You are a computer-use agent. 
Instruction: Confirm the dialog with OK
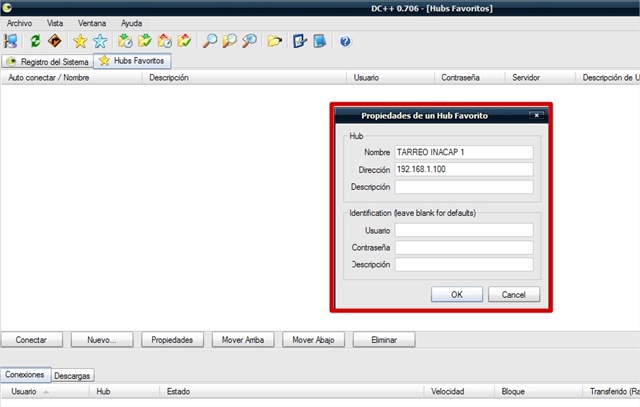coord(457,294)
